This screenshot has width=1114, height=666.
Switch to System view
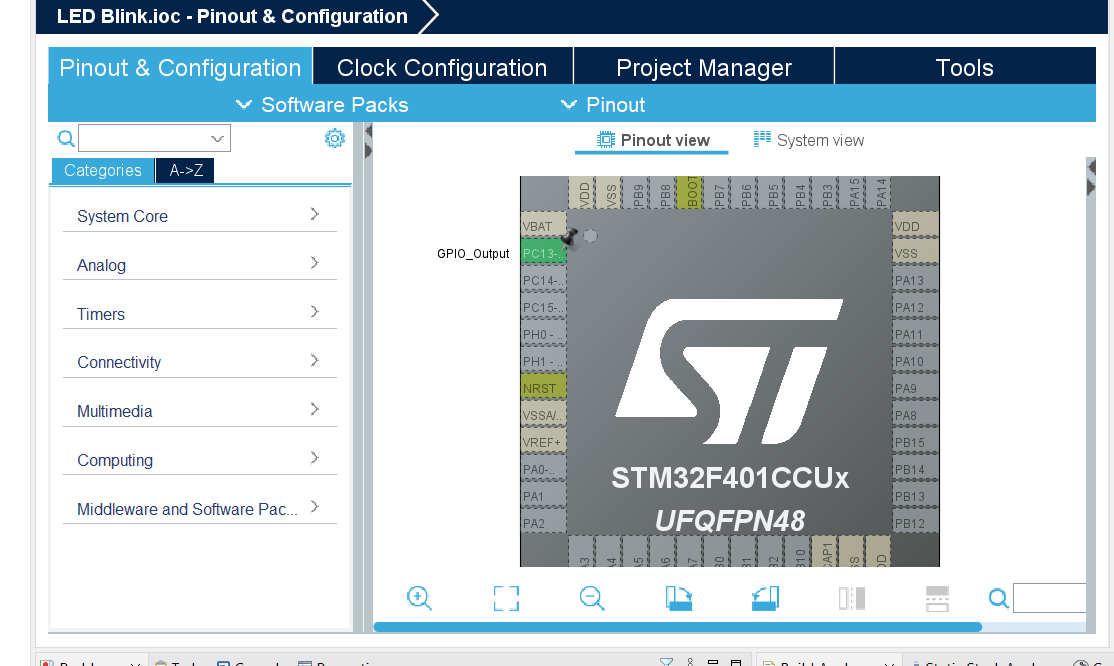click(808, 140)
